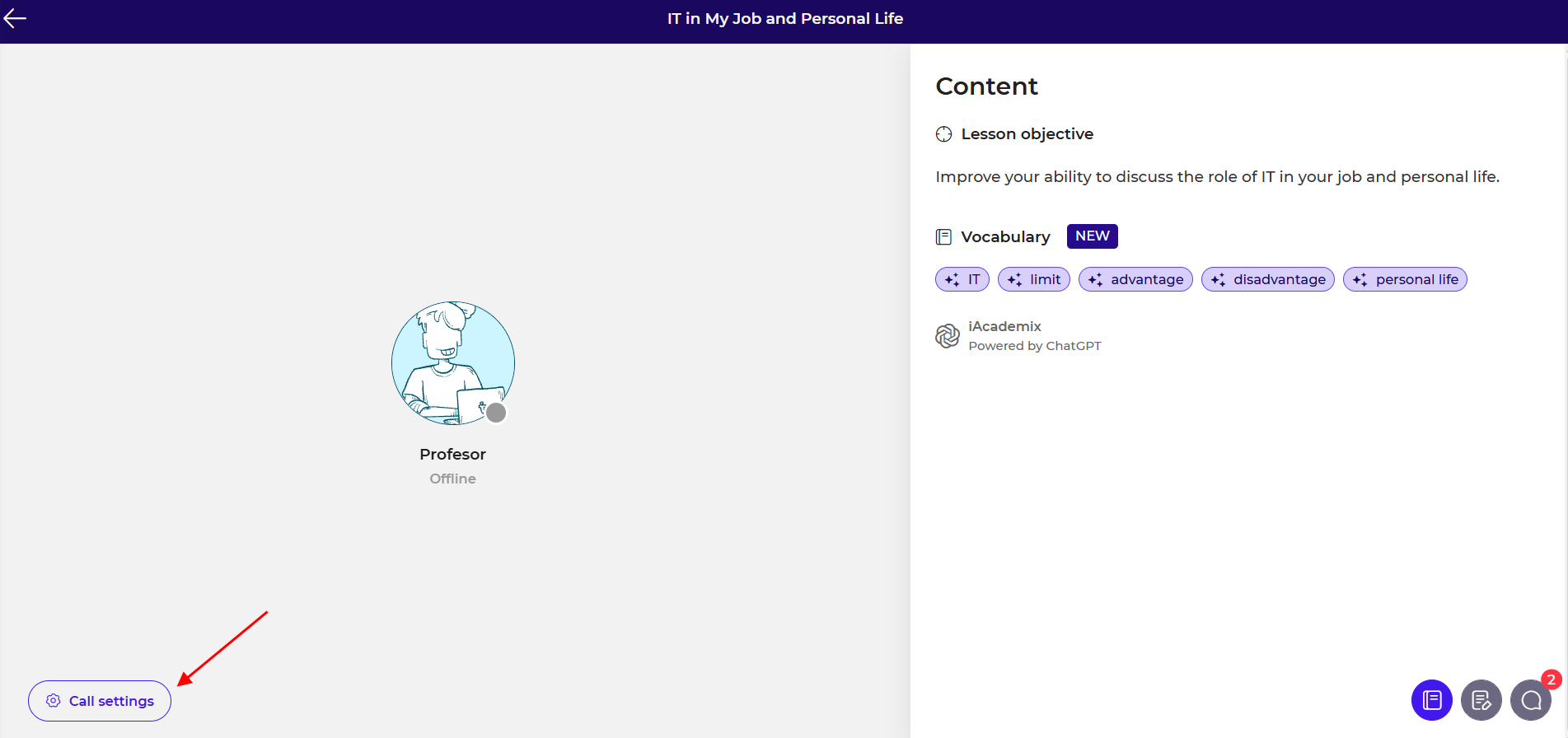Click the Profesor avatar picture
Viewport: 1568px width, 738px height.
[452, 362]
